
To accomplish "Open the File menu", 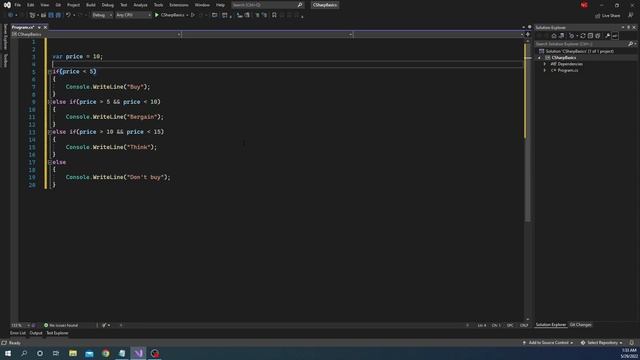I will point(18,5).
